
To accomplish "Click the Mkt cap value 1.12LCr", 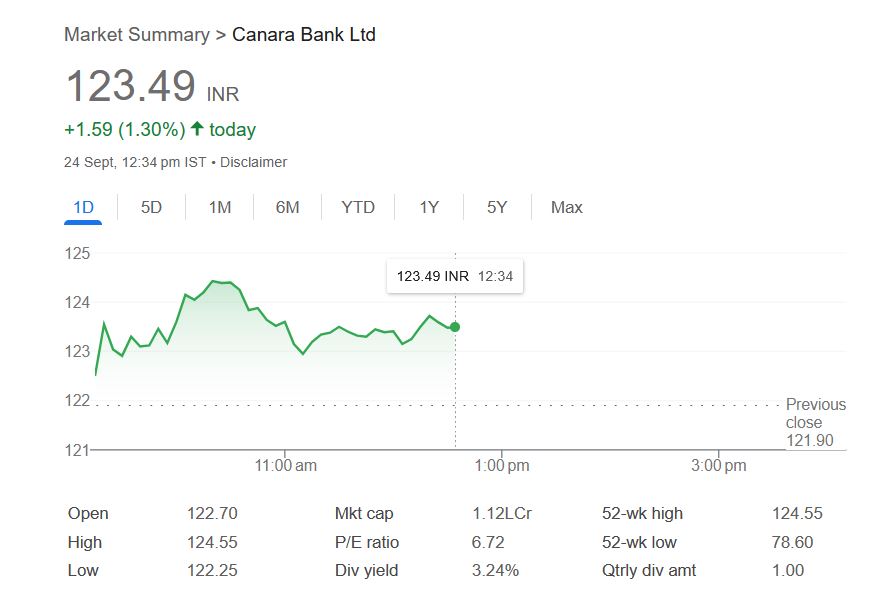I will pos(502,514).
